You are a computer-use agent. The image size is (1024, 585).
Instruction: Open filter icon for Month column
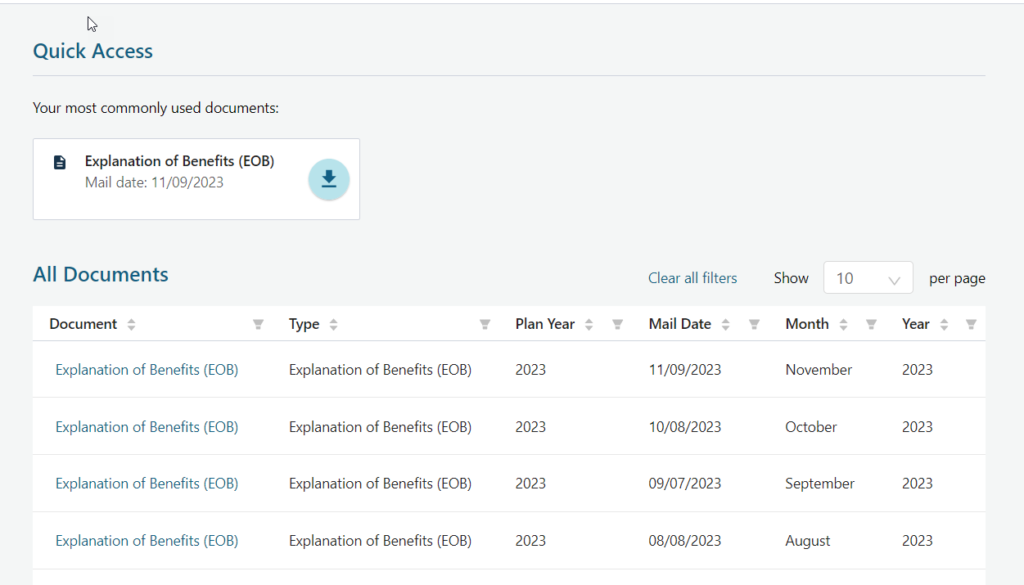click(871, 324)
